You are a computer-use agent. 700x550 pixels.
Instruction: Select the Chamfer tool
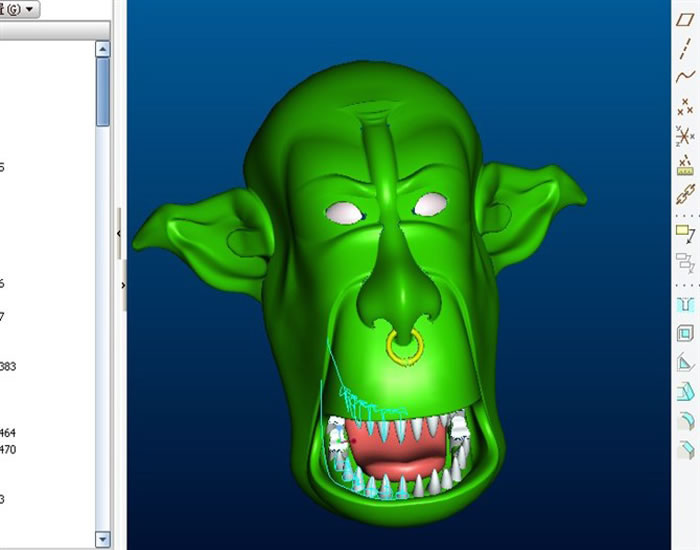pyautogui.click(x=685, y=450)
